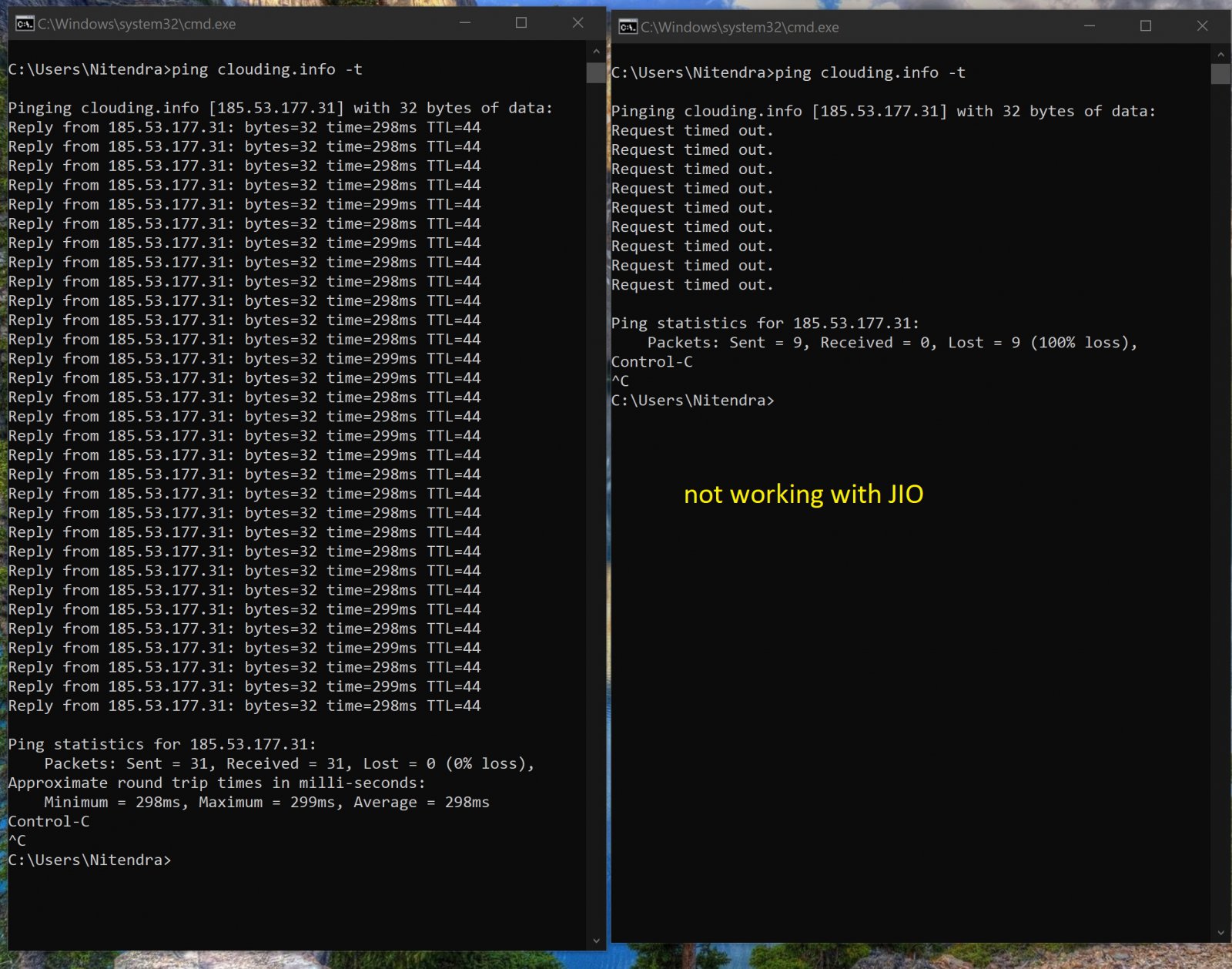Click 'C:\Users\Nitendra>' prompt in right window
The image size is (1232, 969).
tap(692, 400)
